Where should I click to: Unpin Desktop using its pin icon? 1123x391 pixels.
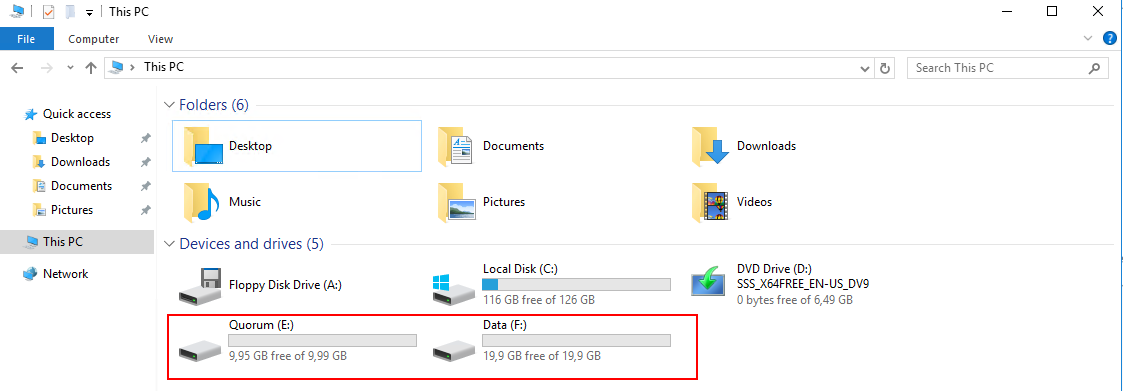(145, 138)
